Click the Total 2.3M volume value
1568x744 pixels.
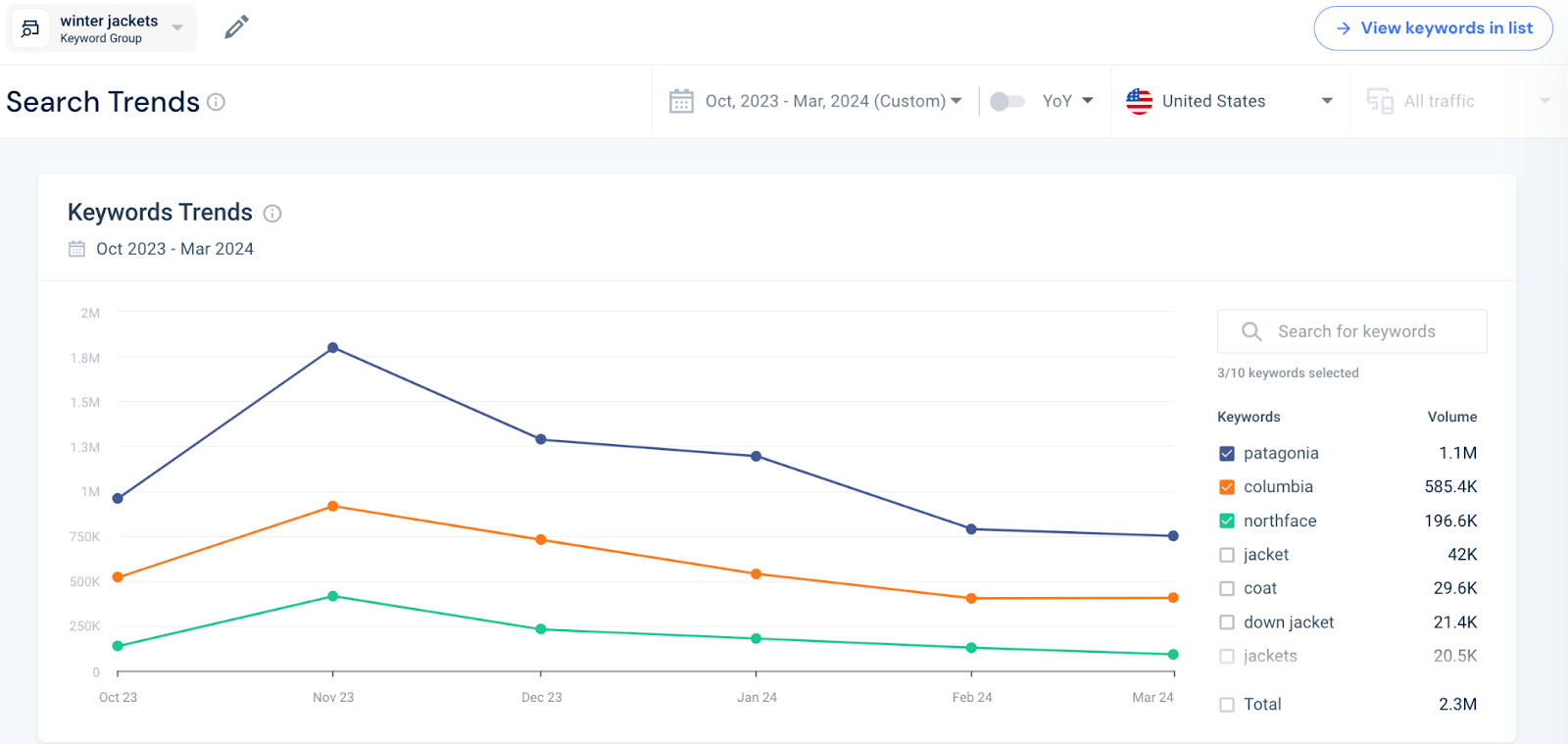tap(1457, 704)
